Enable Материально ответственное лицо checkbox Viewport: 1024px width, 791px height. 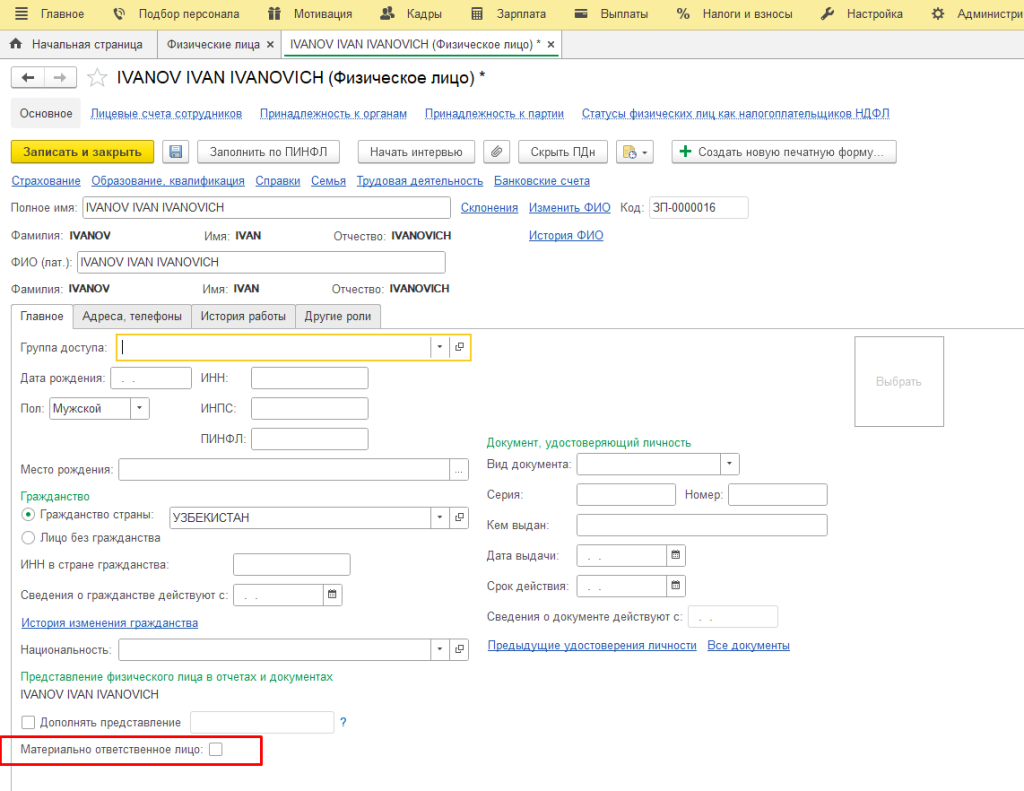(x=215, y=749)
